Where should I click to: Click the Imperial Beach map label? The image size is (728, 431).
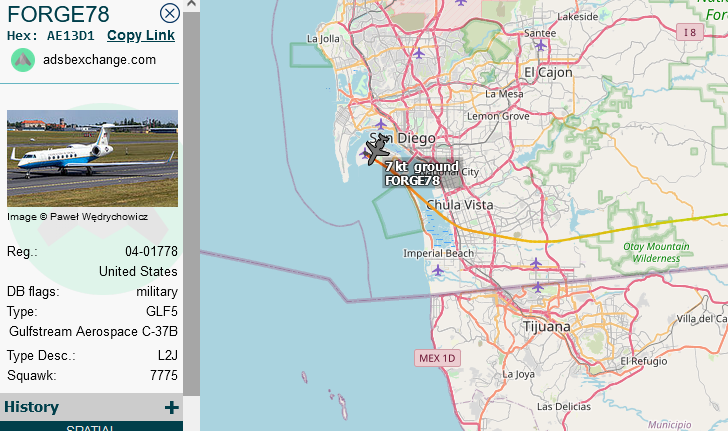[438, 253]
